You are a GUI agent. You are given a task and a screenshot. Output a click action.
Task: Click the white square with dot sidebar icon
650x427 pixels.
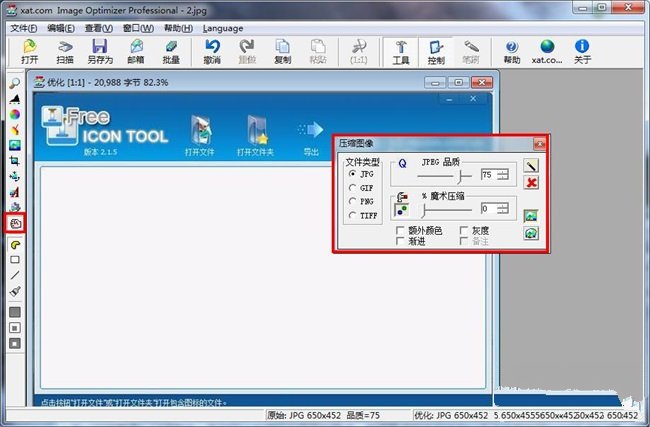coord(15,328)
